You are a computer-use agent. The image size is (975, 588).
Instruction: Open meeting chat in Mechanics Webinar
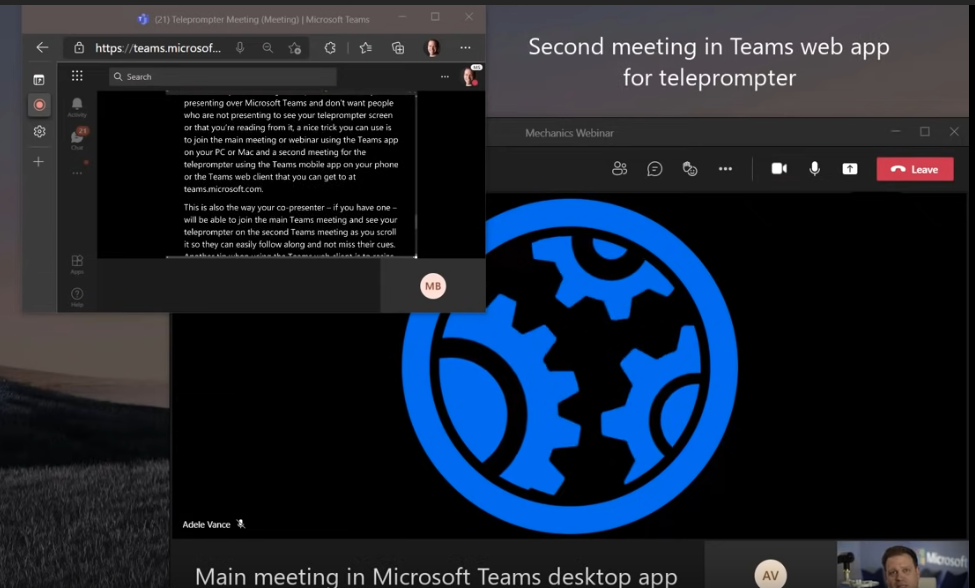coord(655,169)
